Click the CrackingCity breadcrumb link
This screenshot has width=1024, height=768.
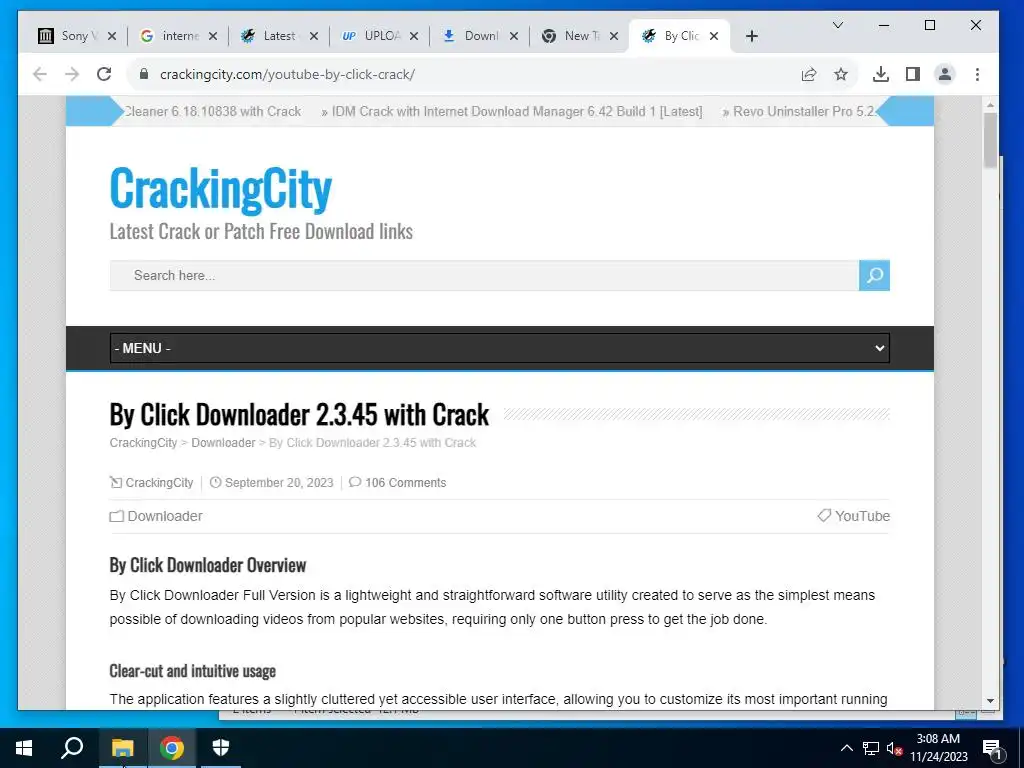tap(143, 443)
